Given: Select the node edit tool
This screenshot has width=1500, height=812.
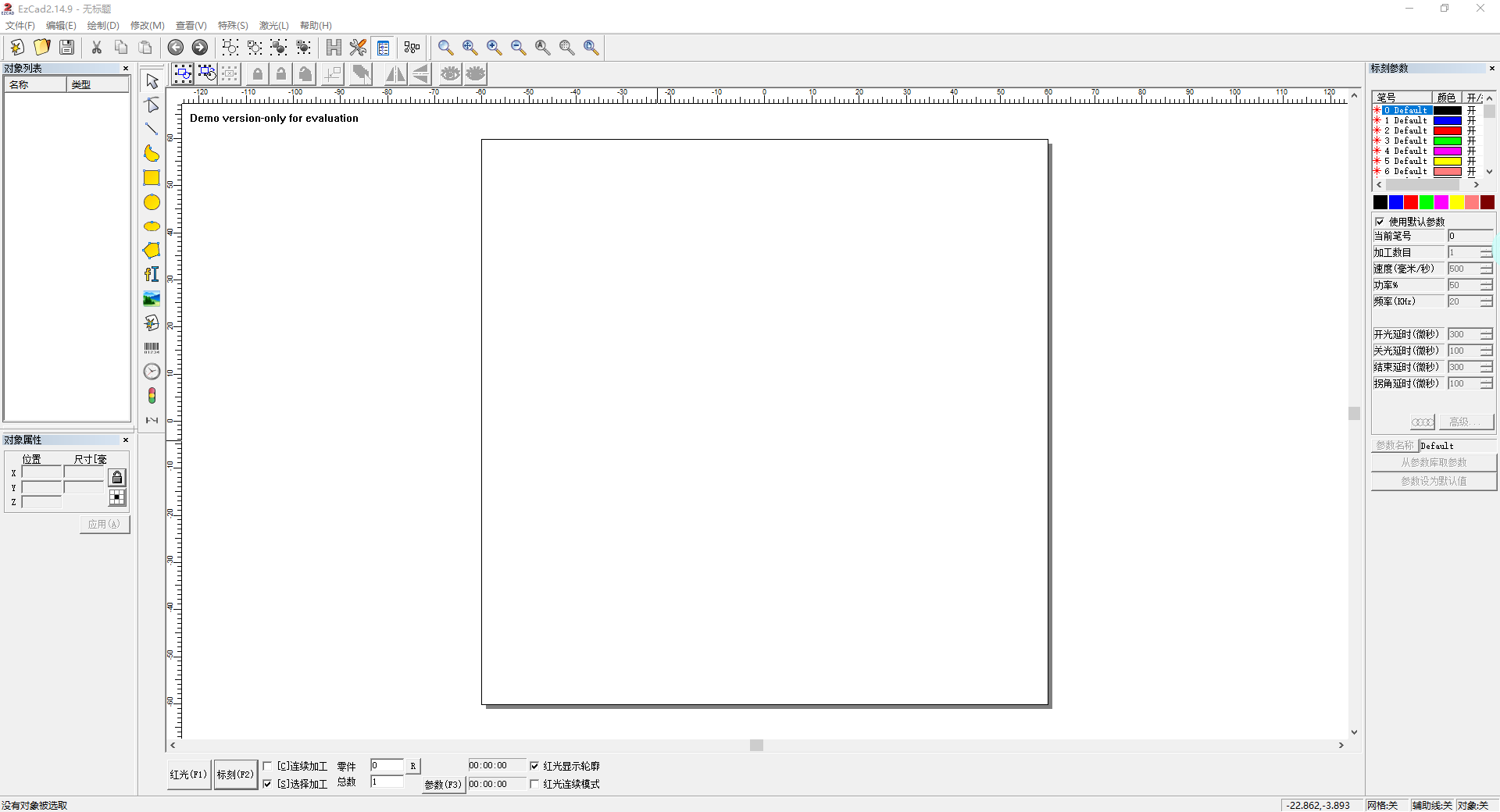Looking at the screenshot, I should coord(152,105).
